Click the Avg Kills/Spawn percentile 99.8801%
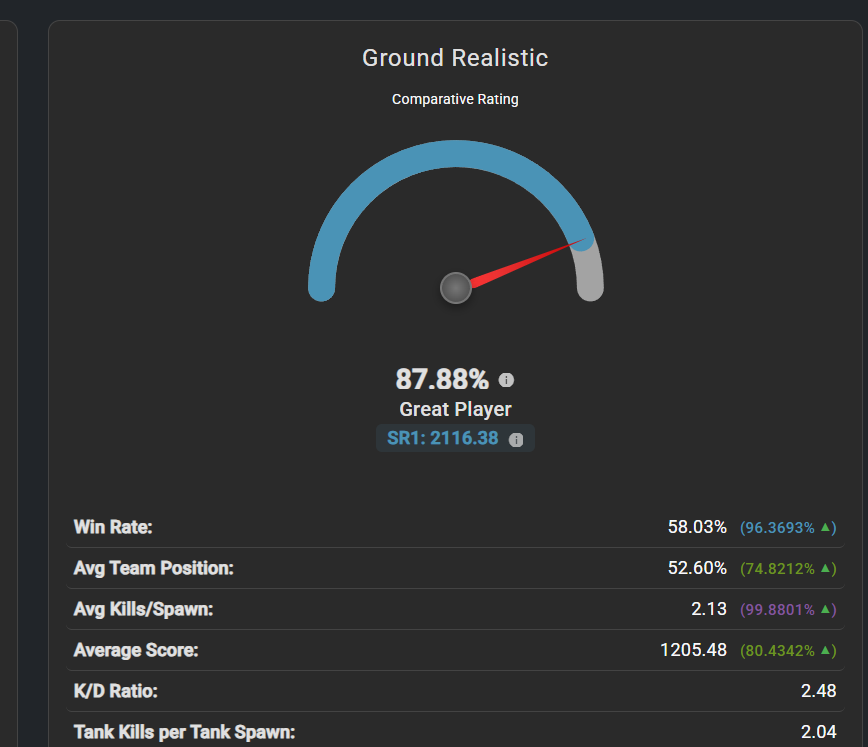The image size is (868, 747). click(779, 609)
